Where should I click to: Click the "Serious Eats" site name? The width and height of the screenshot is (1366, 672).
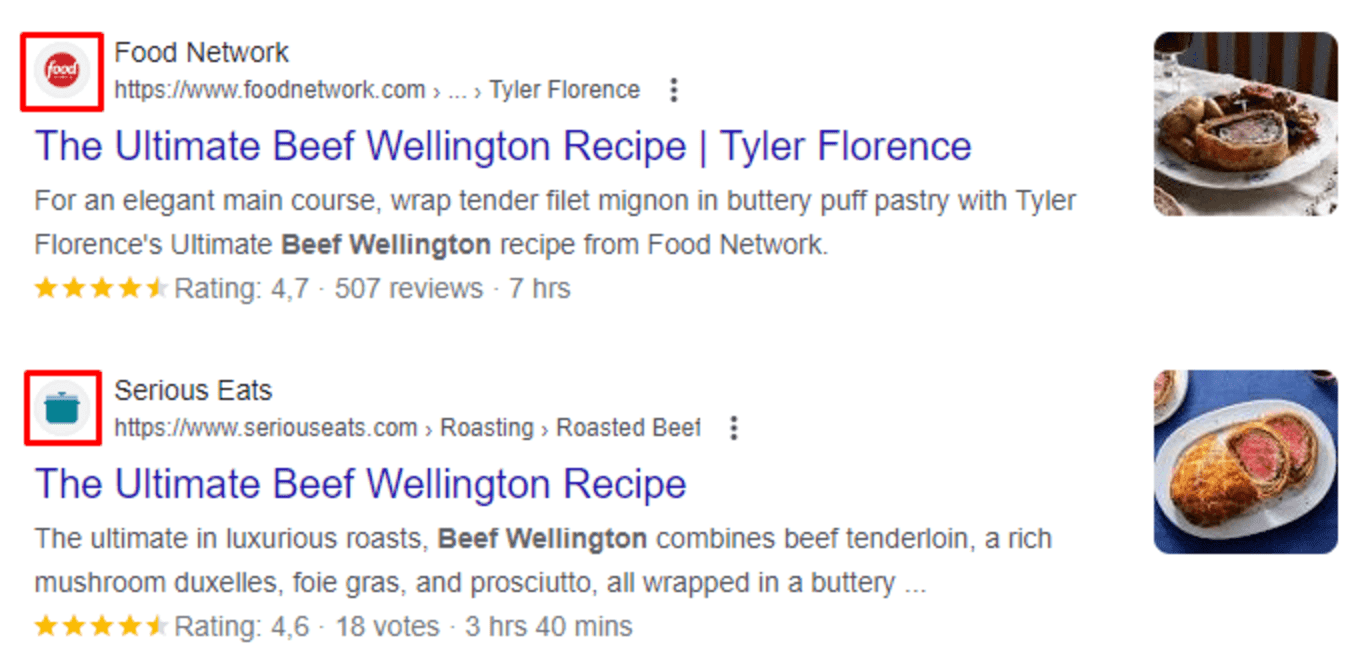[193, 390]
